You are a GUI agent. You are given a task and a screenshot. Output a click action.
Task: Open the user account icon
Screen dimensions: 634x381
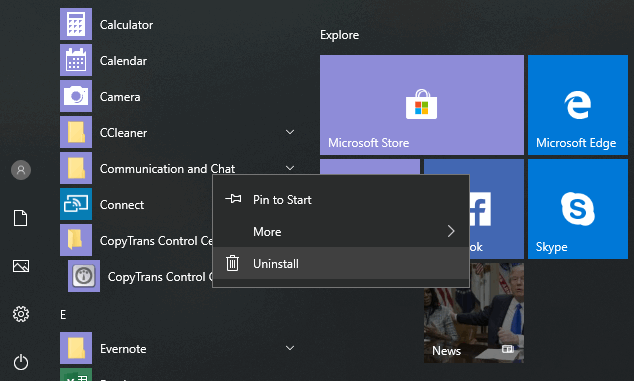tap(21, 170)
